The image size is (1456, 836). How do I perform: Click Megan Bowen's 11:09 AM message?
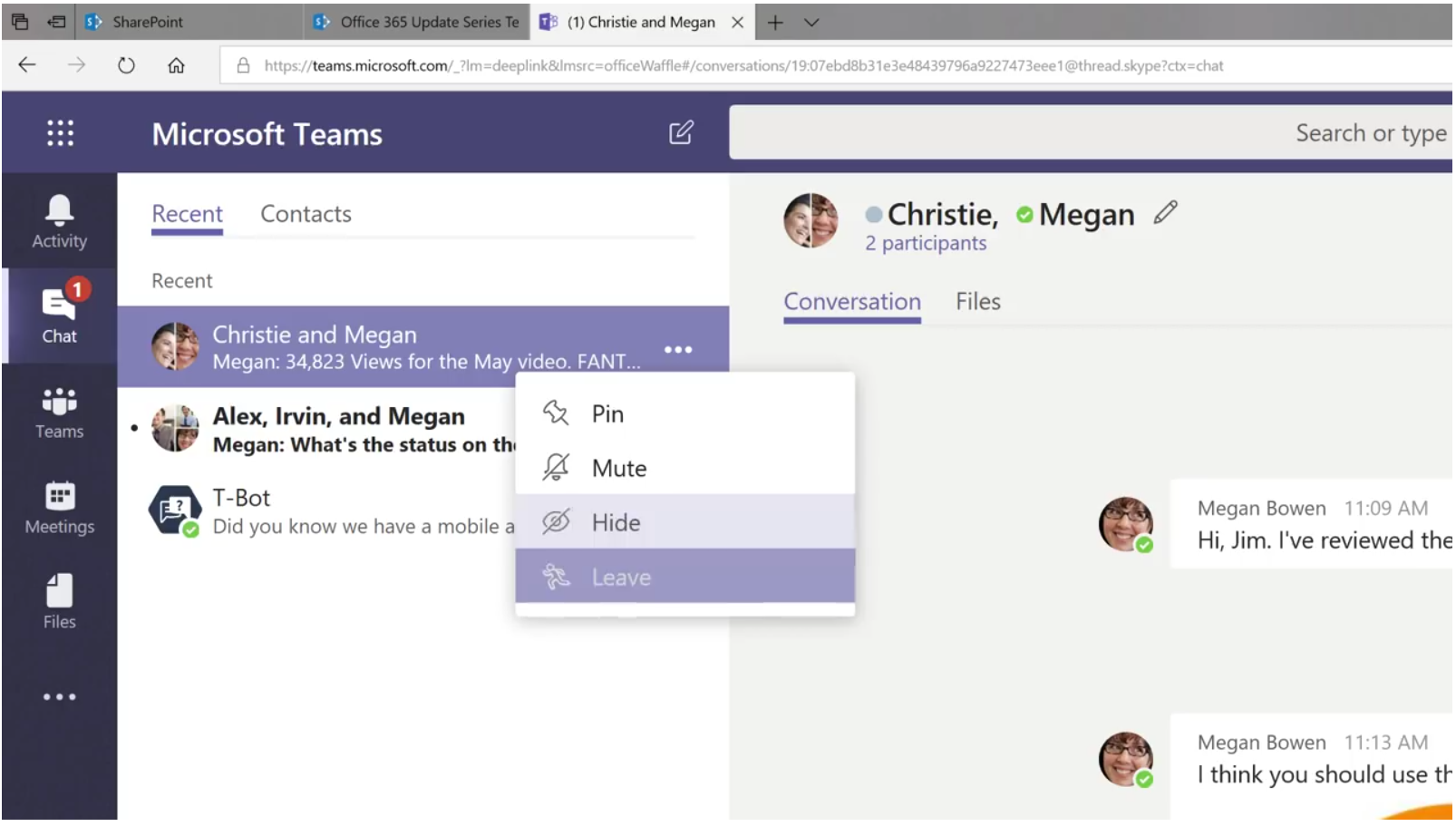coord(1312,524)
